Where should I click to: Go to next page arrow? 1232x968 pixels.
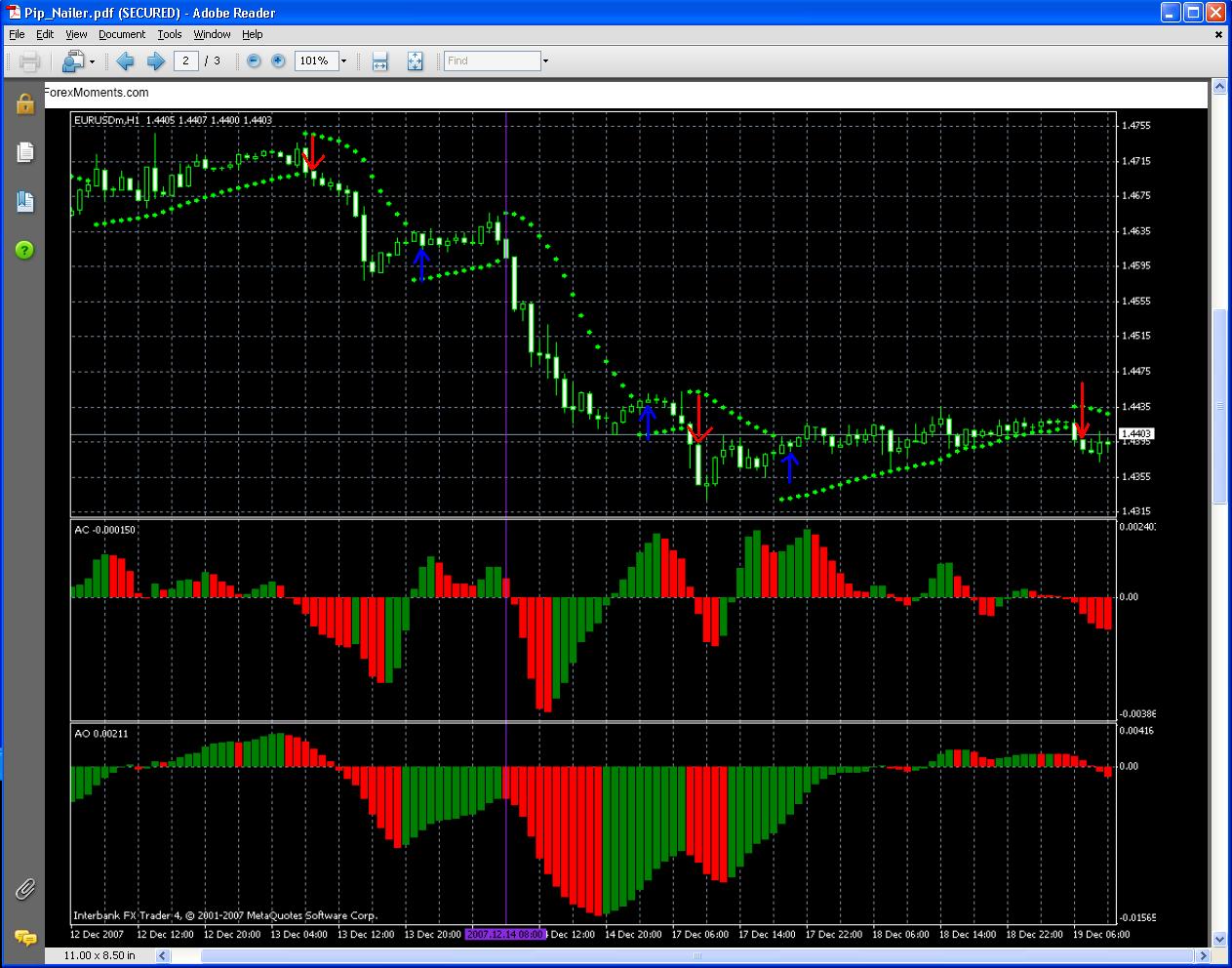click(155, 61)
